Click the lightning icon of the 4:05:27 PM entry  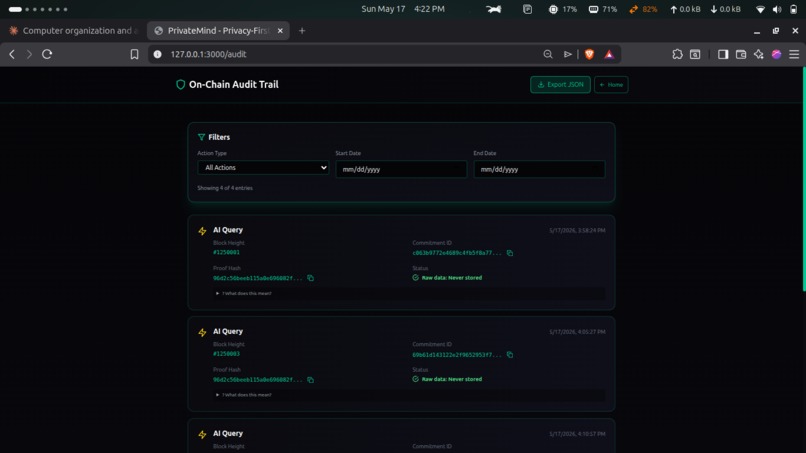tap(203, 333)
